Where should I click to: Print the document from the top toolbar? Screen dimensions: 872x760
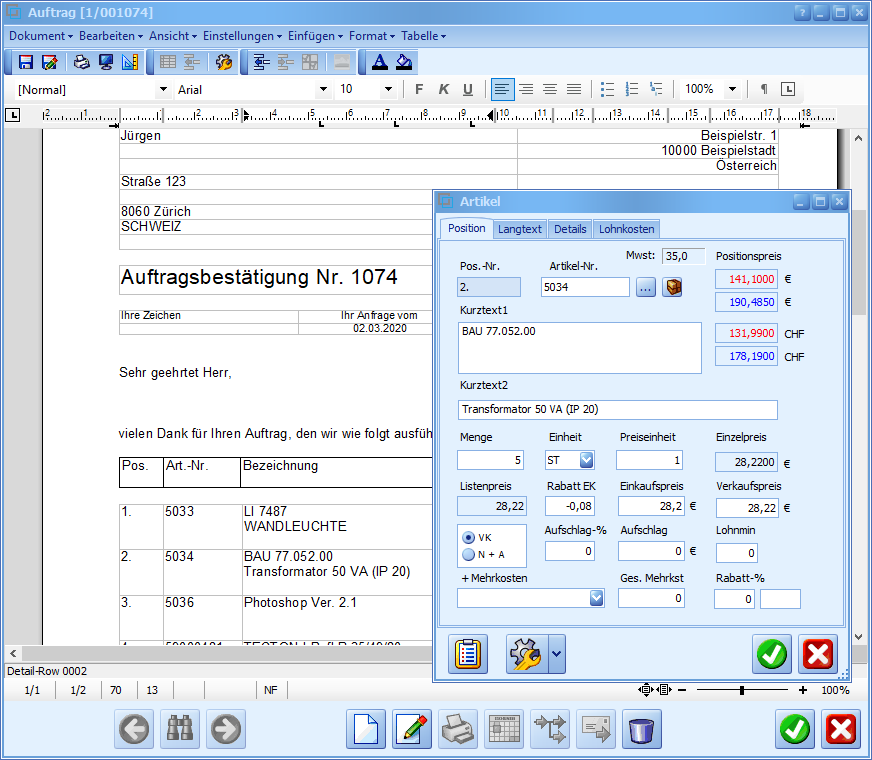click(82, 62)
